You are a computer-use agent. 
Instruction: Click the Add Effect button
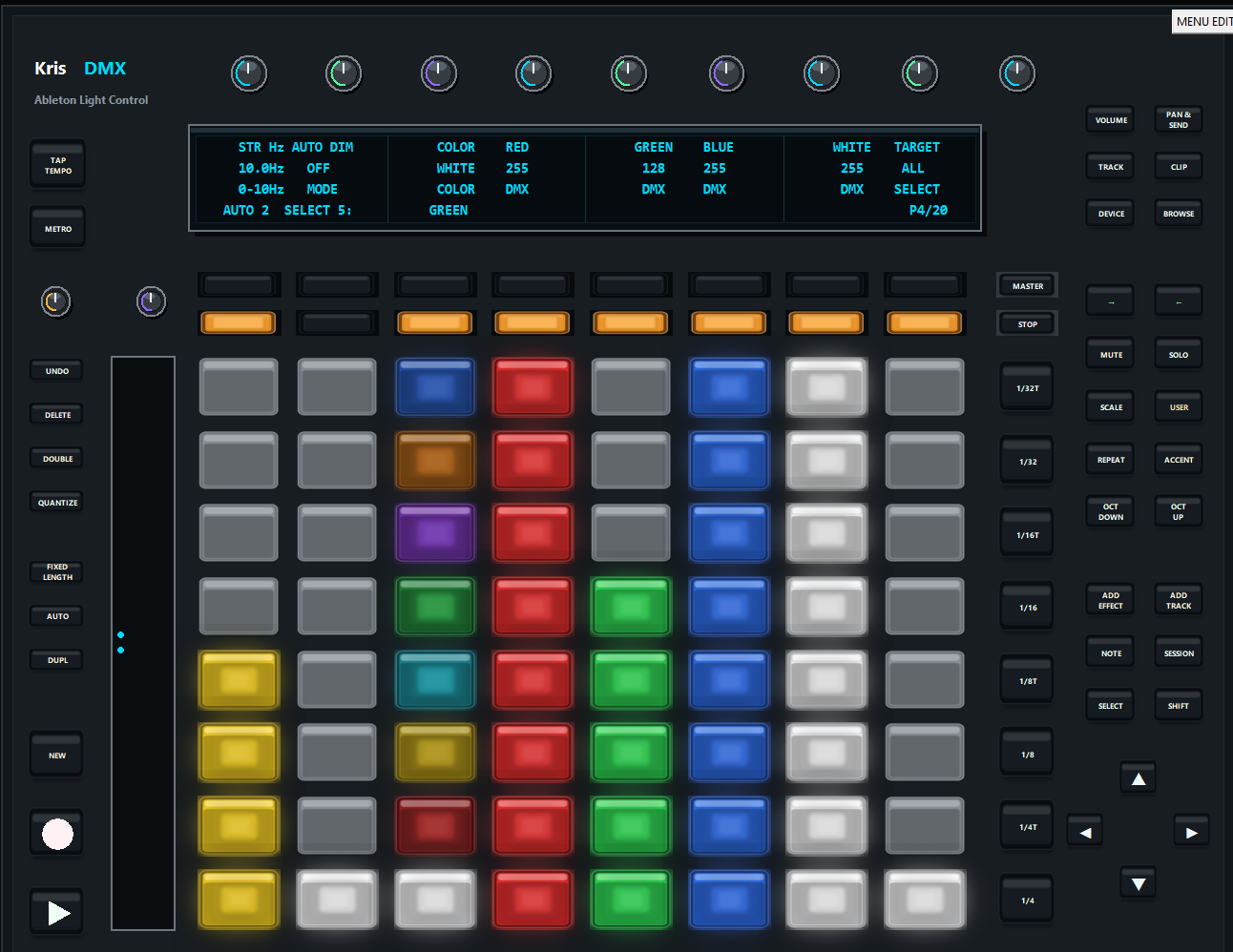(1110, 601)
